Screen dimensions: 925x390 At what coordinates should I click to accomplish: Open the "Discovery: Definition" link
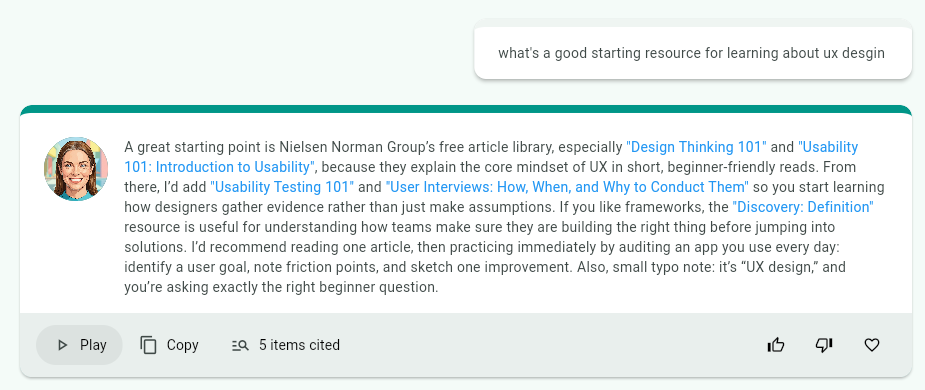[x=802, y=207]
